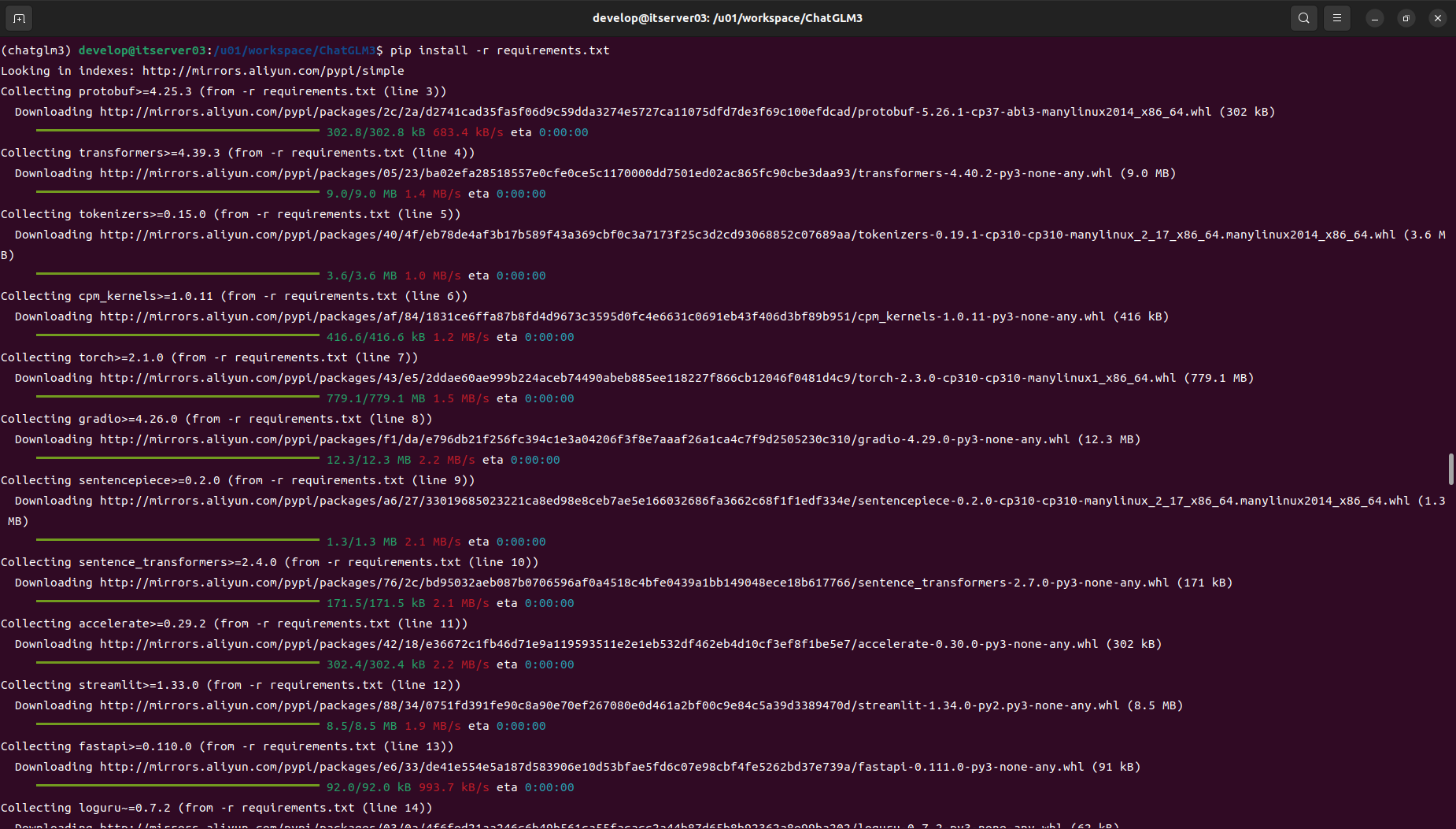Minimize the terminal window
Viewport: 1456px width, 829px height.
point(1375,18)
